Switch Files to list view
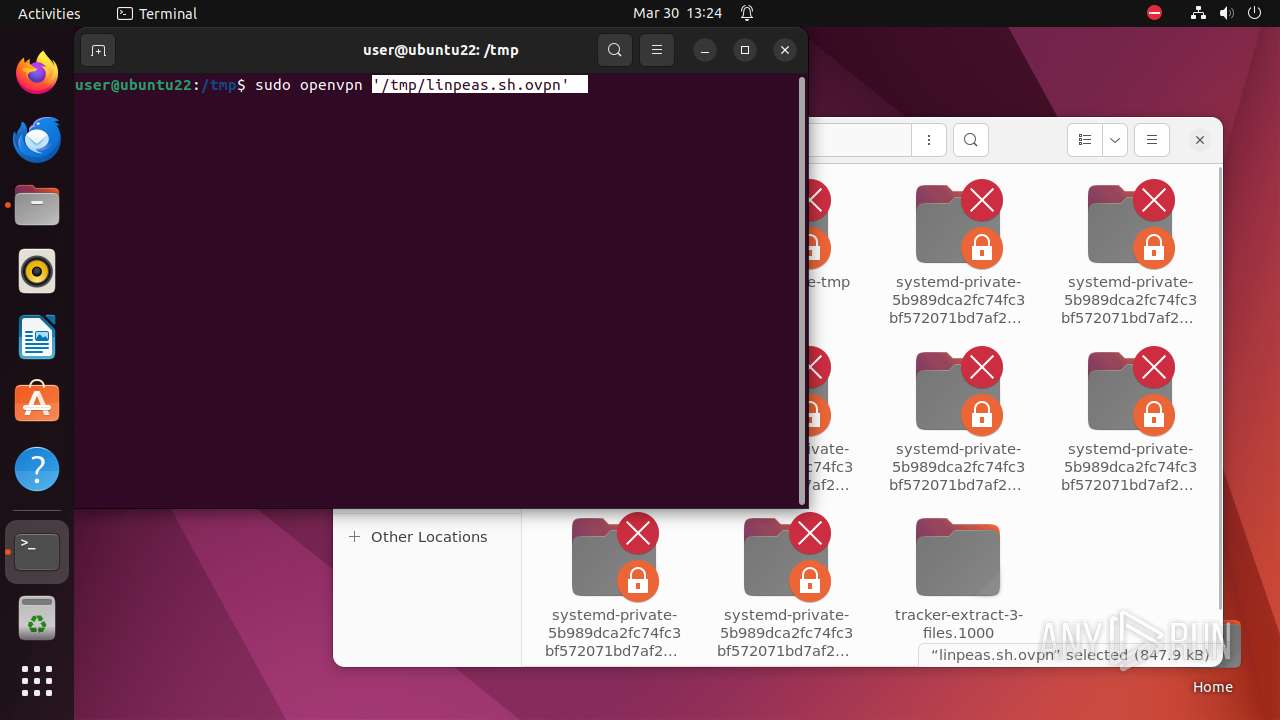The height and width of the screenshot is (720, 1280). tap(1085, 140)
